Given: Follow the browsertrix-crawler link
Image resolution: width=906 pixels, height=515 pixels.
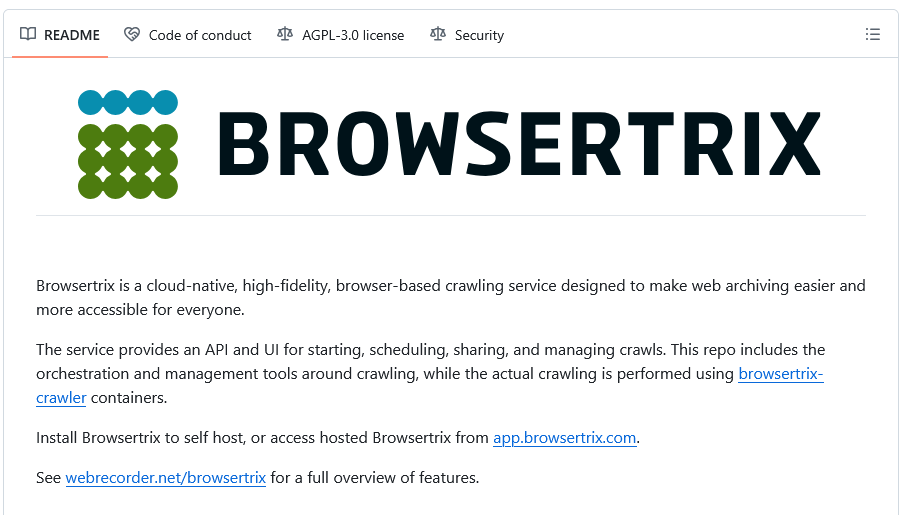Looking at the screenshot, I should pos(780,374).
